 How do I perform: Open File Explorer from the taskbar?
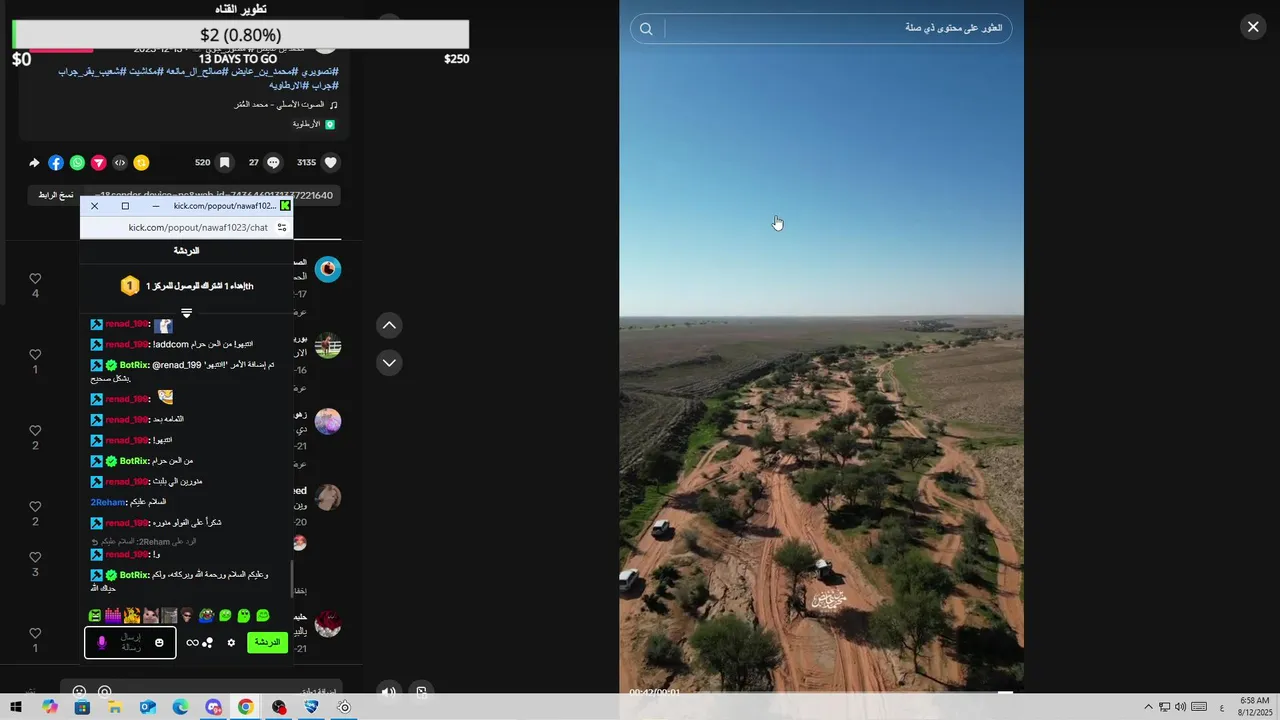click(115, 707)
